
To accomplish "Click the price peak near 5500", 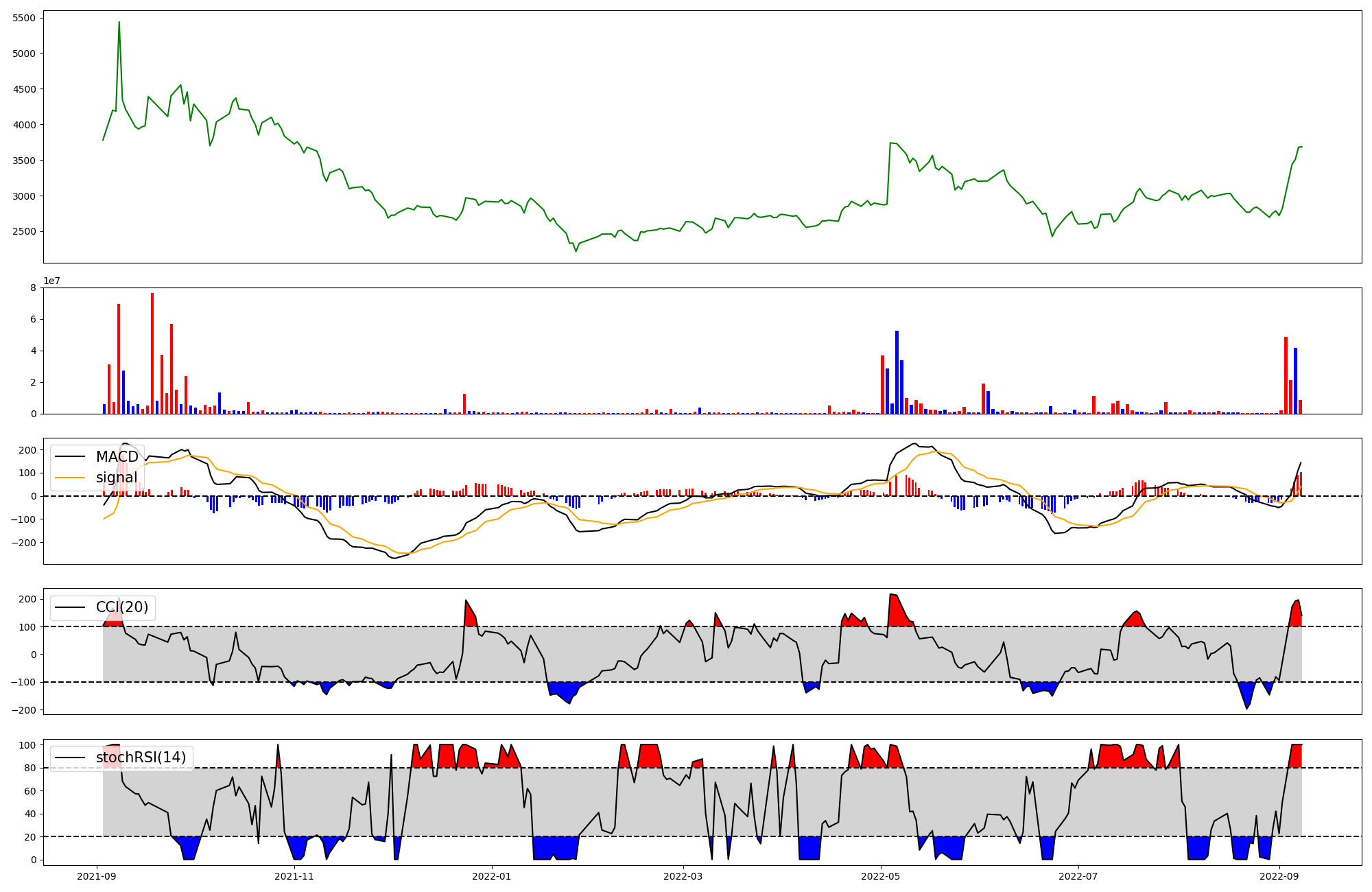I will click(119, 23).
